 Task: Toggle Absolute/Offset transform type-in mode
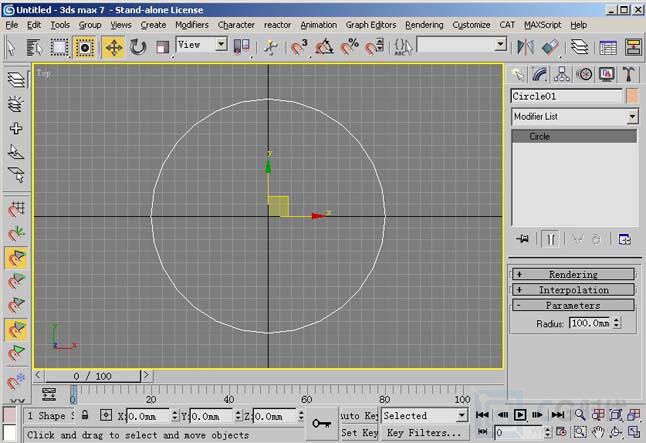click(x=106, y=415)
